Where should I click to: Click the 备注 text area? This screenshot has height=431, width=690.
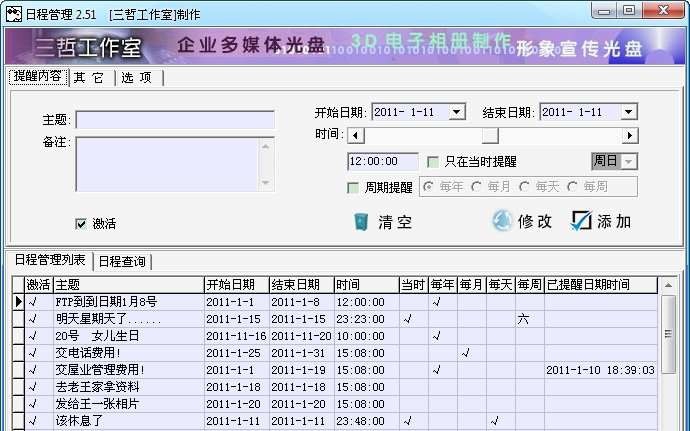(168, 164)
